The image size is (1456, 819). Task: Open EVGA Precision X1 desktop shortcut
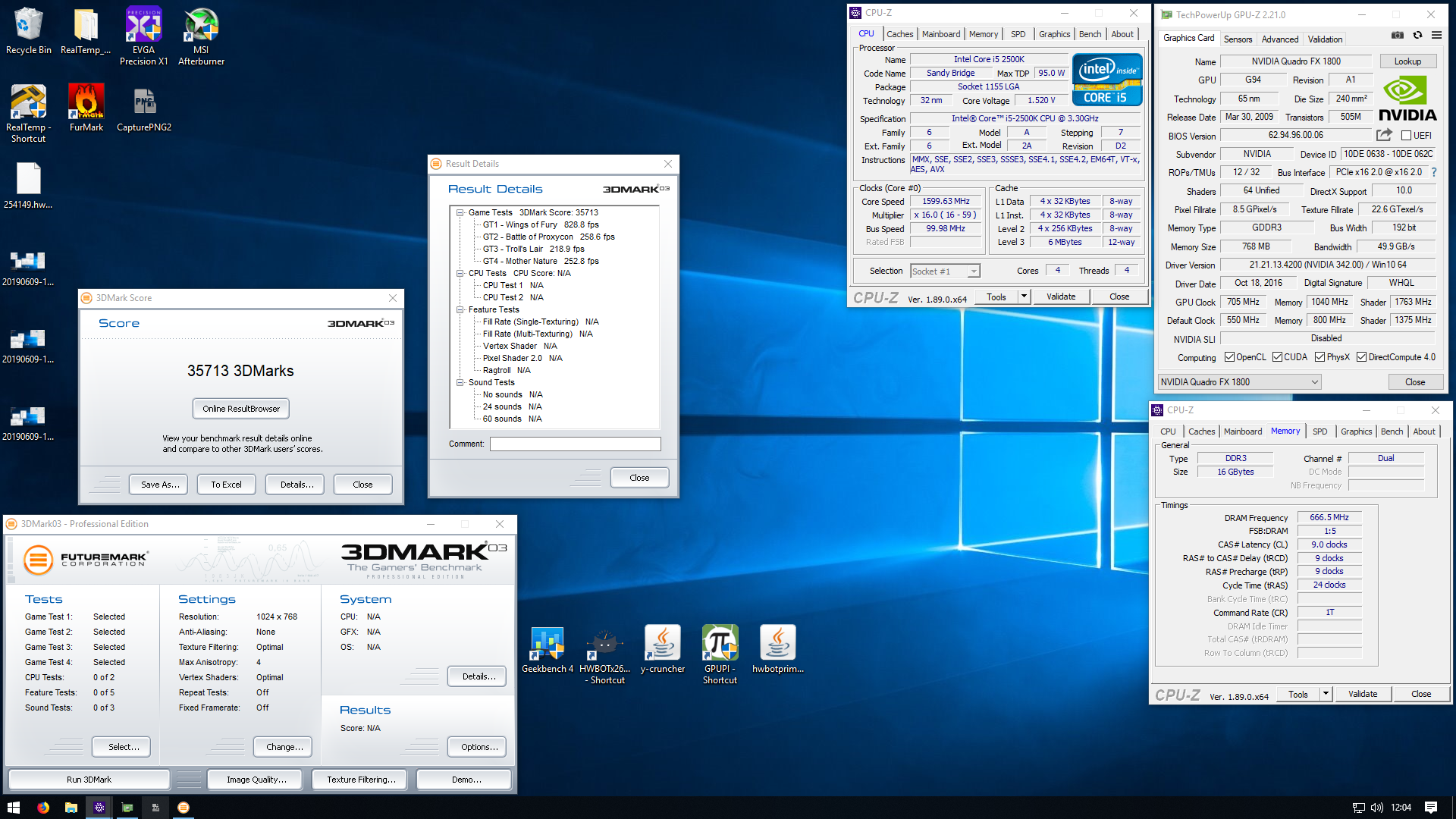[143, 36]
